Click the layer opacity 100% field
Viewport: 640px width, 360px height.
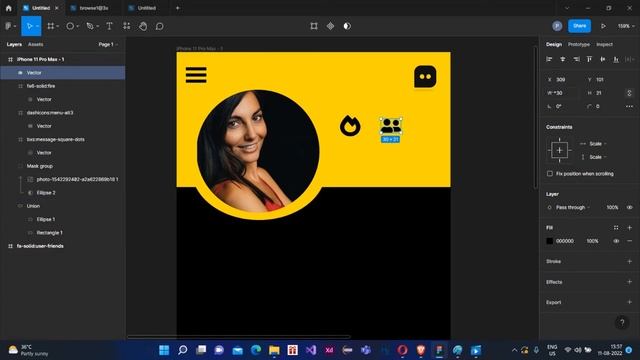tap(612, 207)
